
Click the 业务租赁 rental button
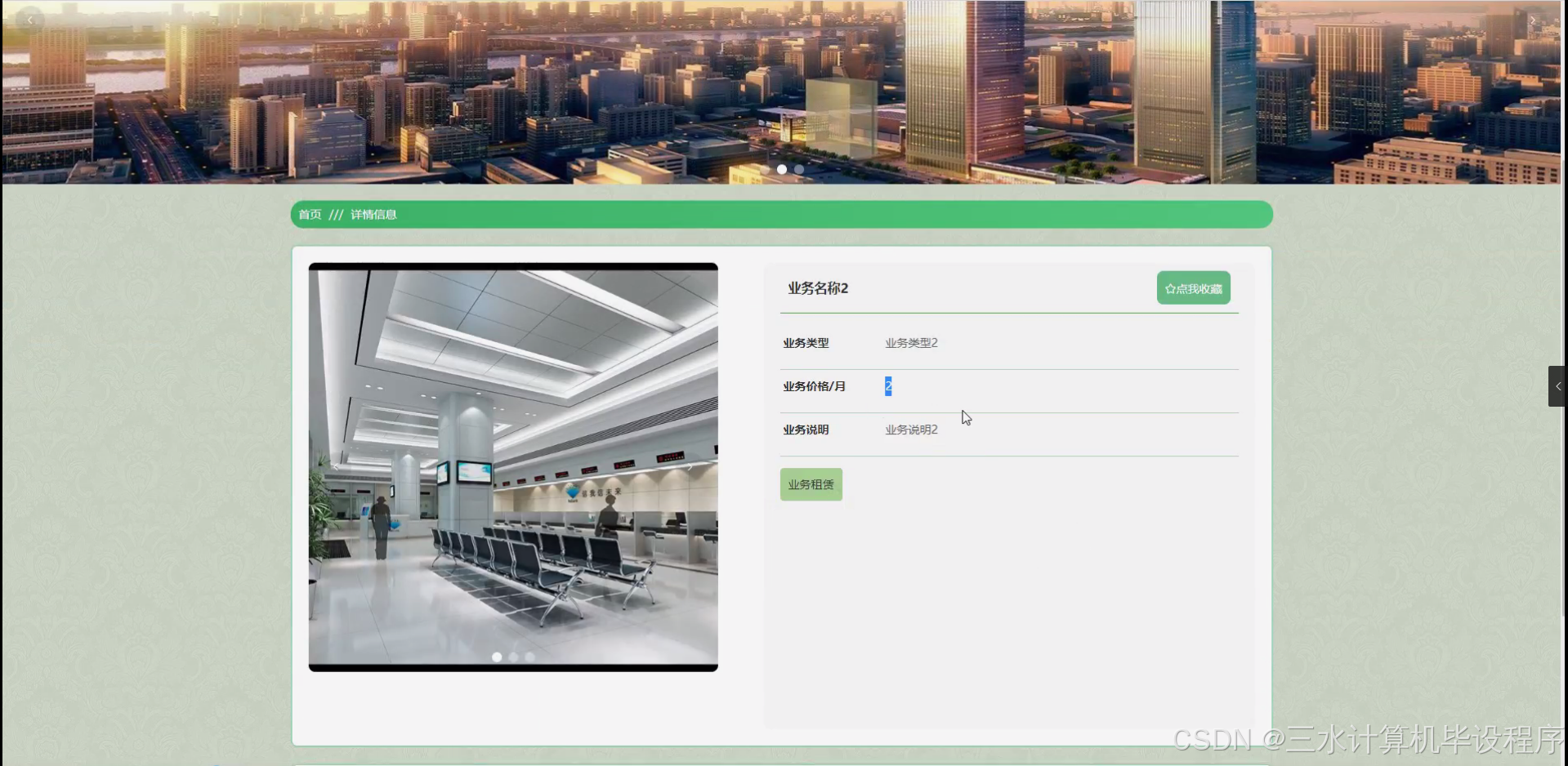coord(810,483)
